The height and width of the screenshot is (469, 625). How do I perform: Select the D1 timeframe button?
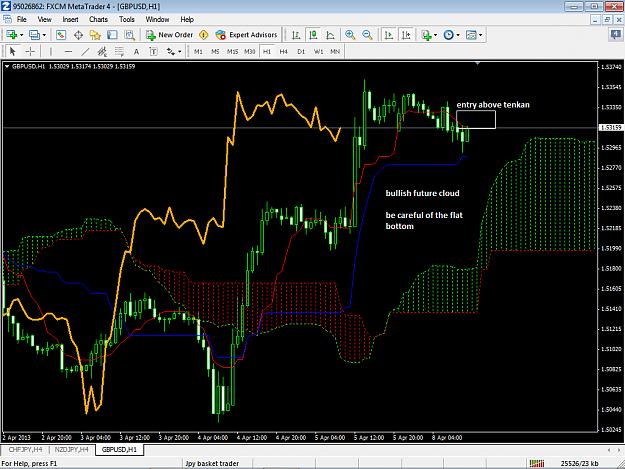point(301,51)
